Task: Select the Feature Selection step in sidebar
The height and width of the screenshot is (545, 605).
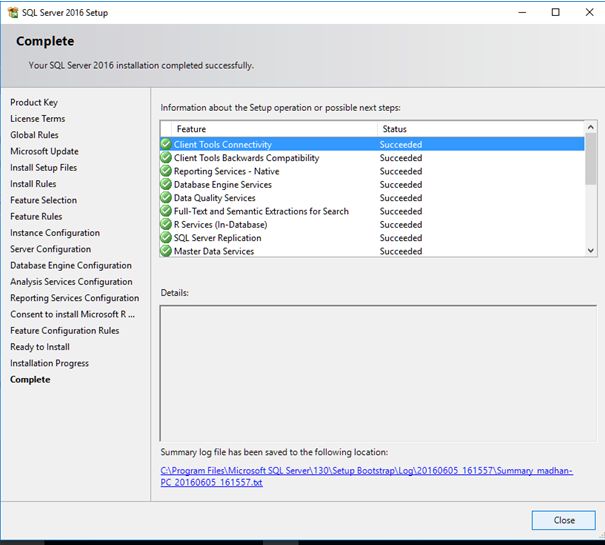Action: pos(43,200)
